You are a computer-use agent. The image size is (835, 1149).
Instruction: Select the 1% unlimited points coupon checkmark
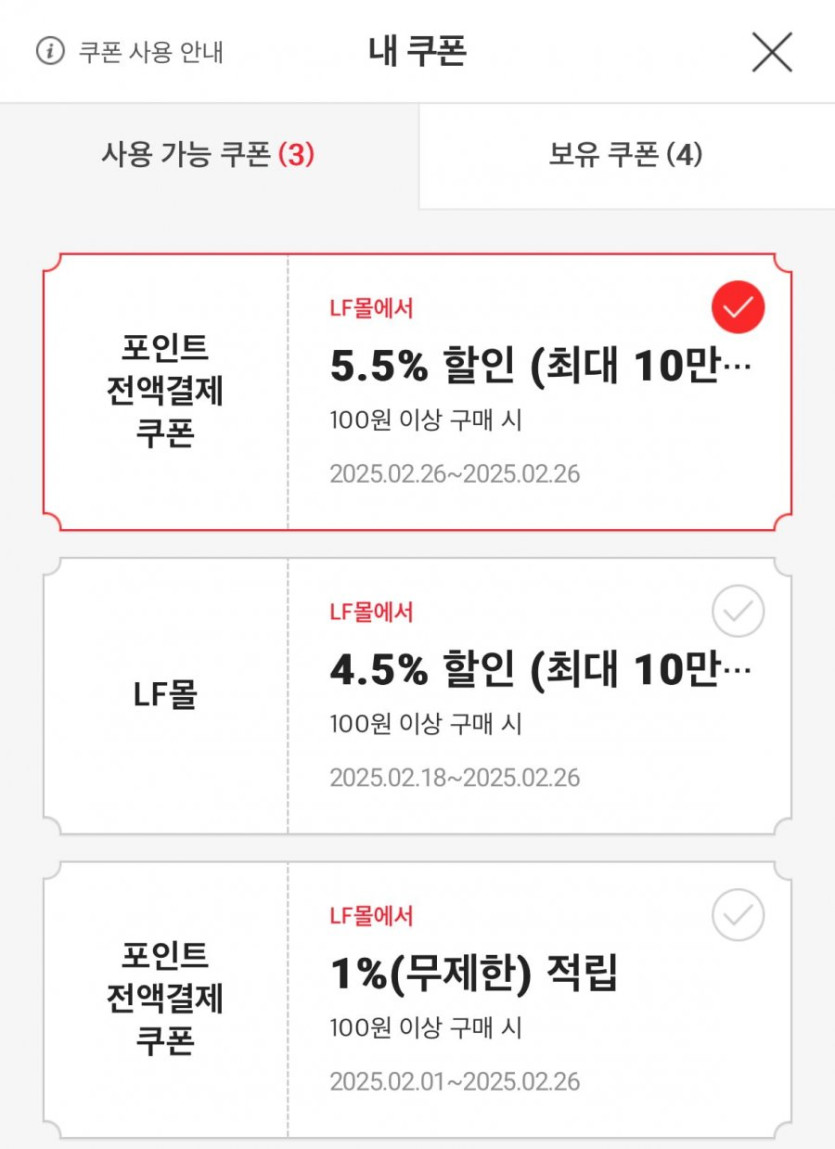[738, 914]
